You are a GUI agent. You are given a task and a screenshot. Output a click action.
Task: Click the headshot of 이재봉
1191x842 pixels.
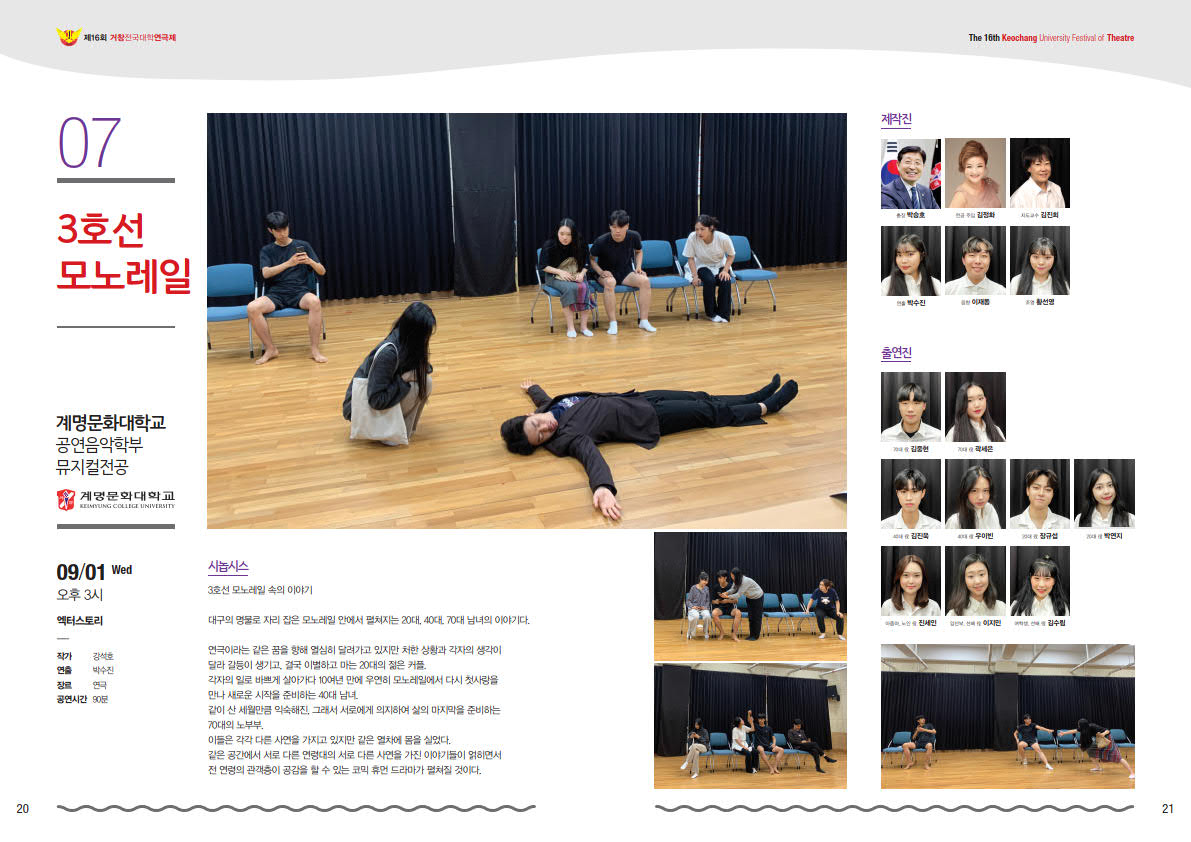975,260
